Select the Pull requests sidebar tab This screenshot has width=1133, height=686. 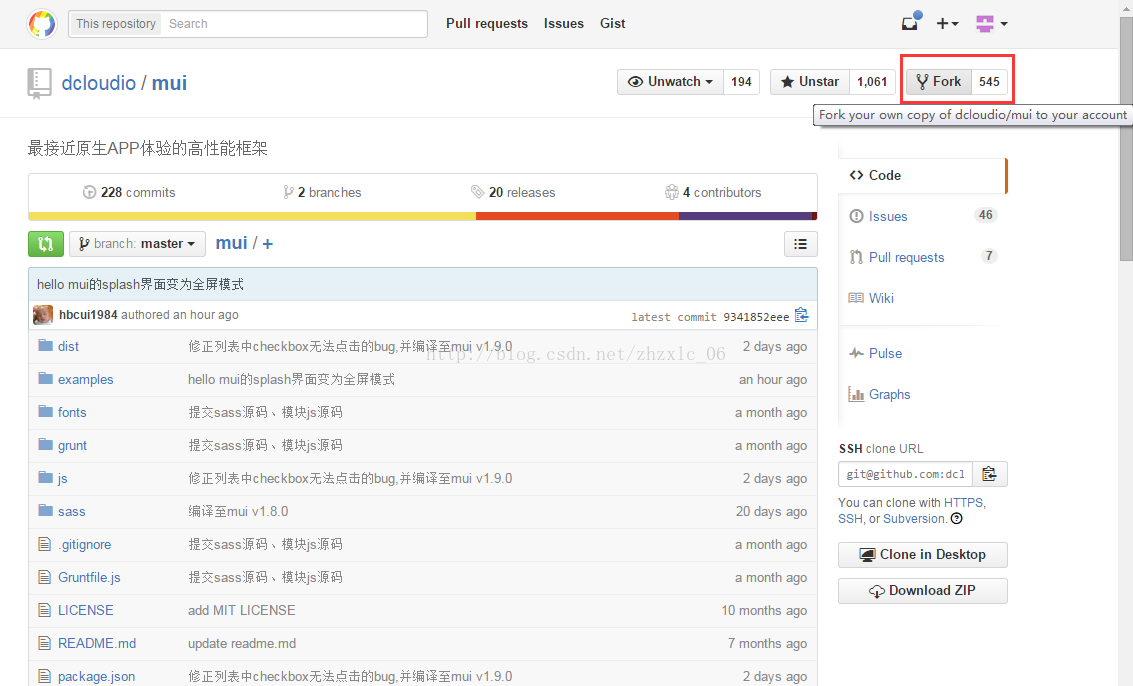(x=922, y=257)
